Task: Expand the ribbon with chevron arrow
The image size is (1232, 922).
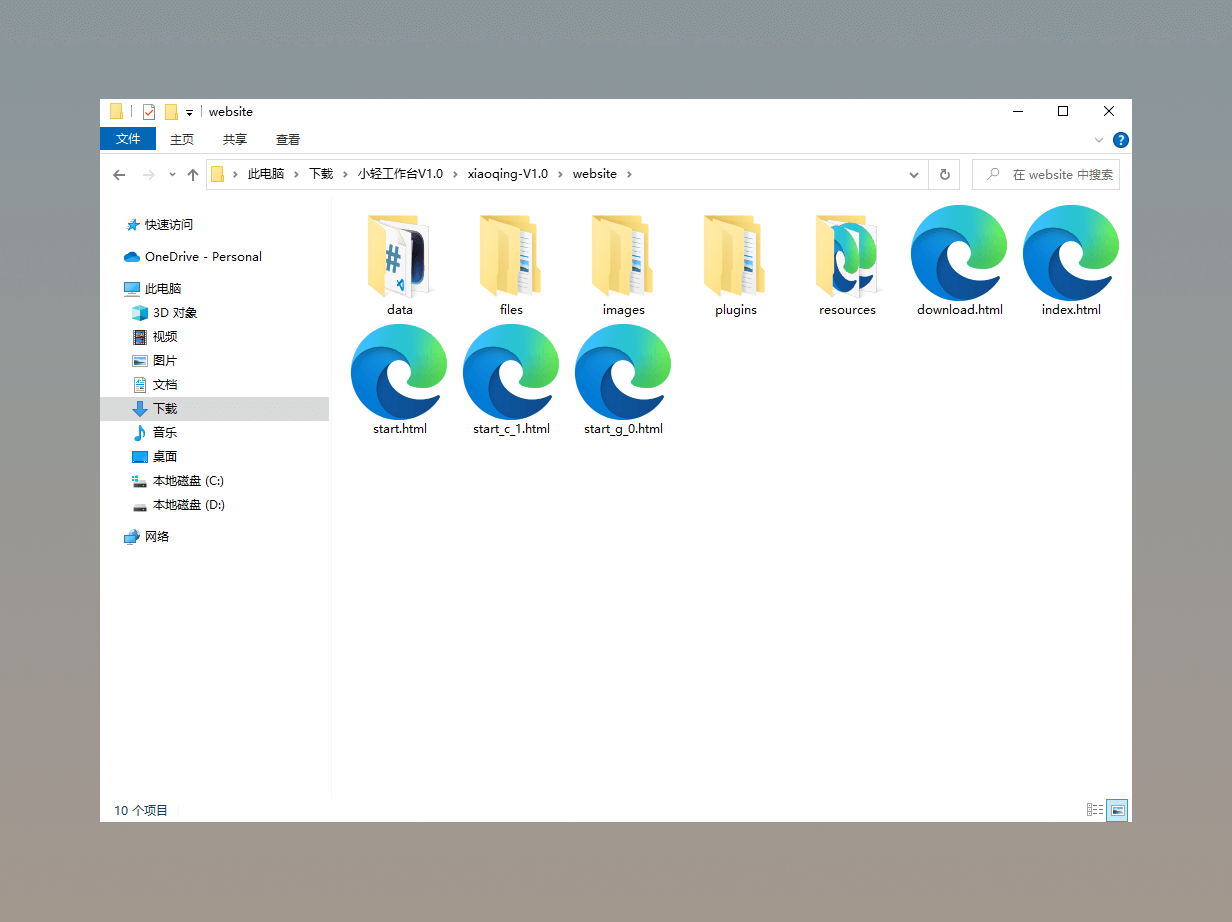Action: [1099, 140]
